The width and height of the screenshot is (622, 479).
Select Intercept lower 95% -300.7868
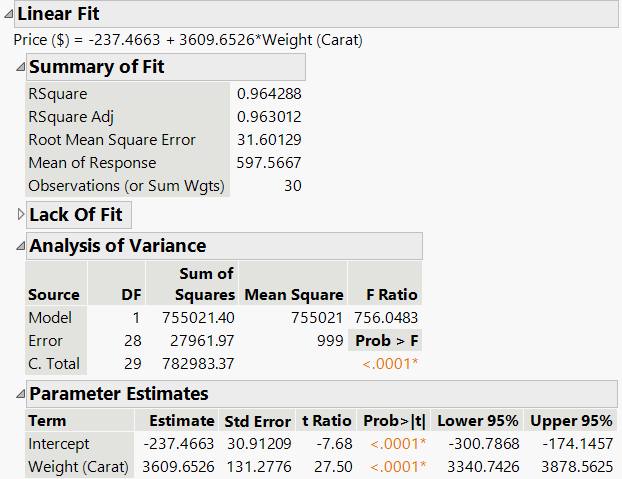pos(484,444)
